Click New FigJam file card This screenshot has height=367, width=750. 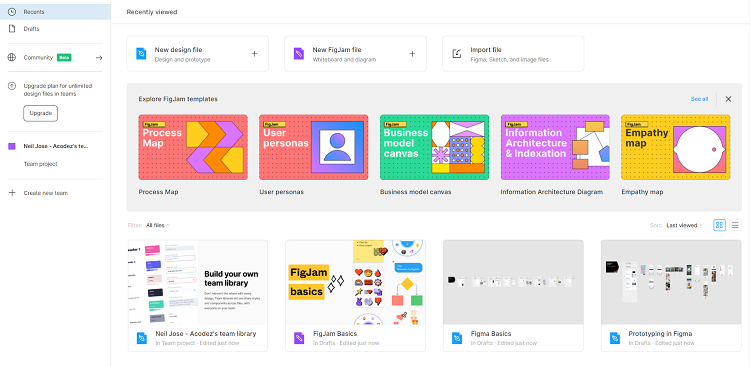[x=355, y=54]
